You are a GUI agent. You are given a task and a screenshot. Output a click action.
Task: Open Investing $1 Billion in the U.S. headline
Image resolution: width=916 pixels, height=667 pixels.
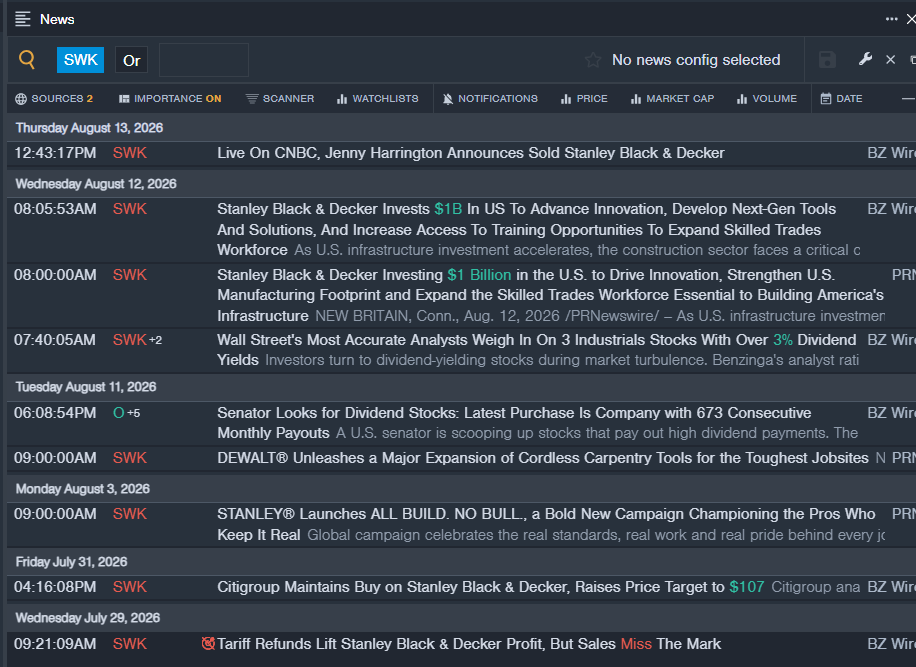(550, 295)
